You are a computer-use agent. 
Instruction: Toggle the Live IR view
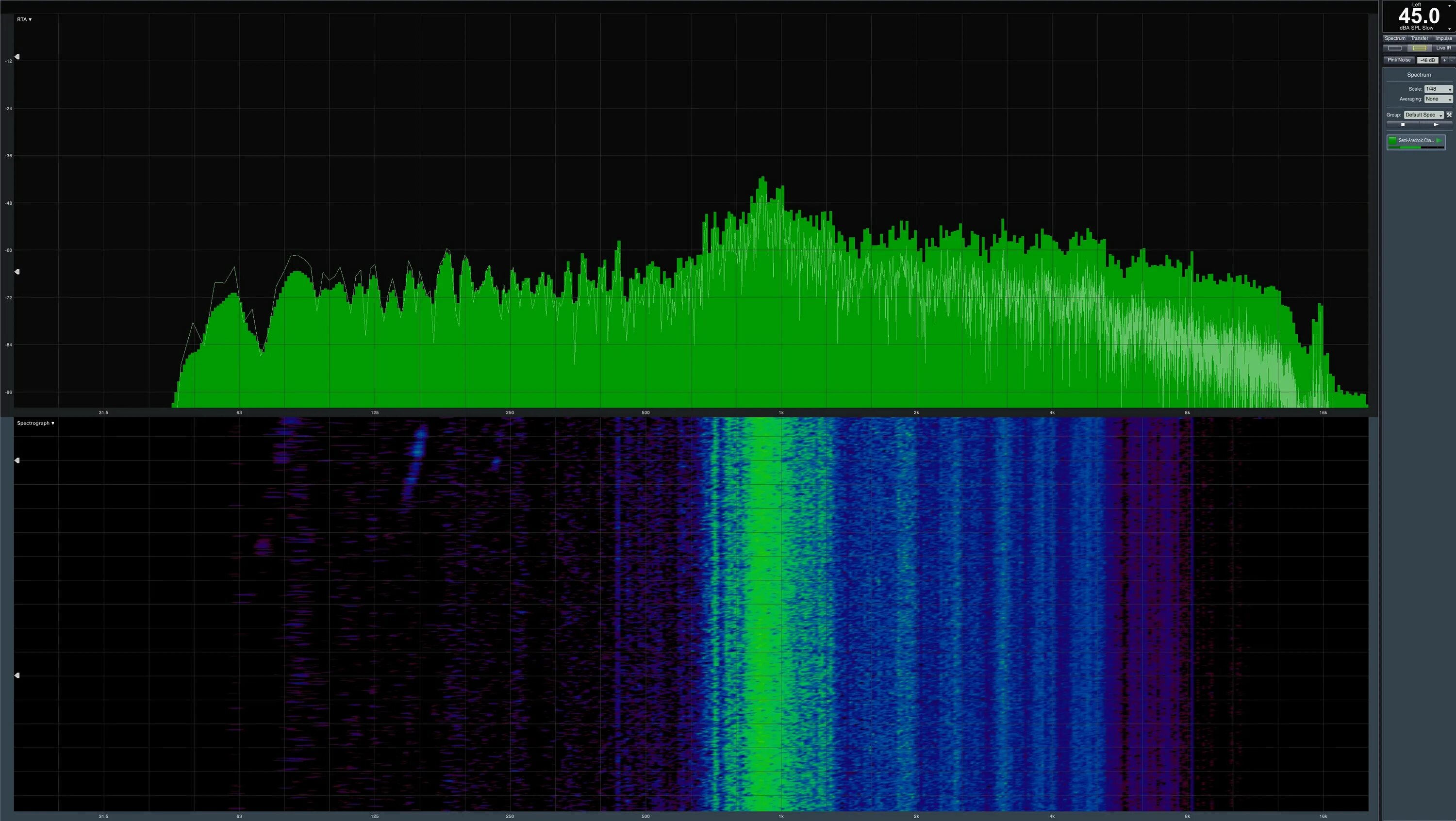[x=1443, y=48]
